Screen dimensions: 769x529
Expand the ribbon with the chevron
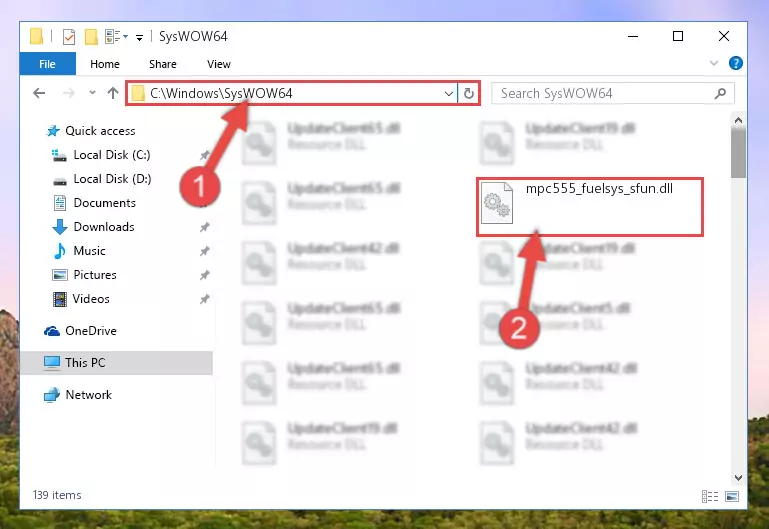coord(714,63)
